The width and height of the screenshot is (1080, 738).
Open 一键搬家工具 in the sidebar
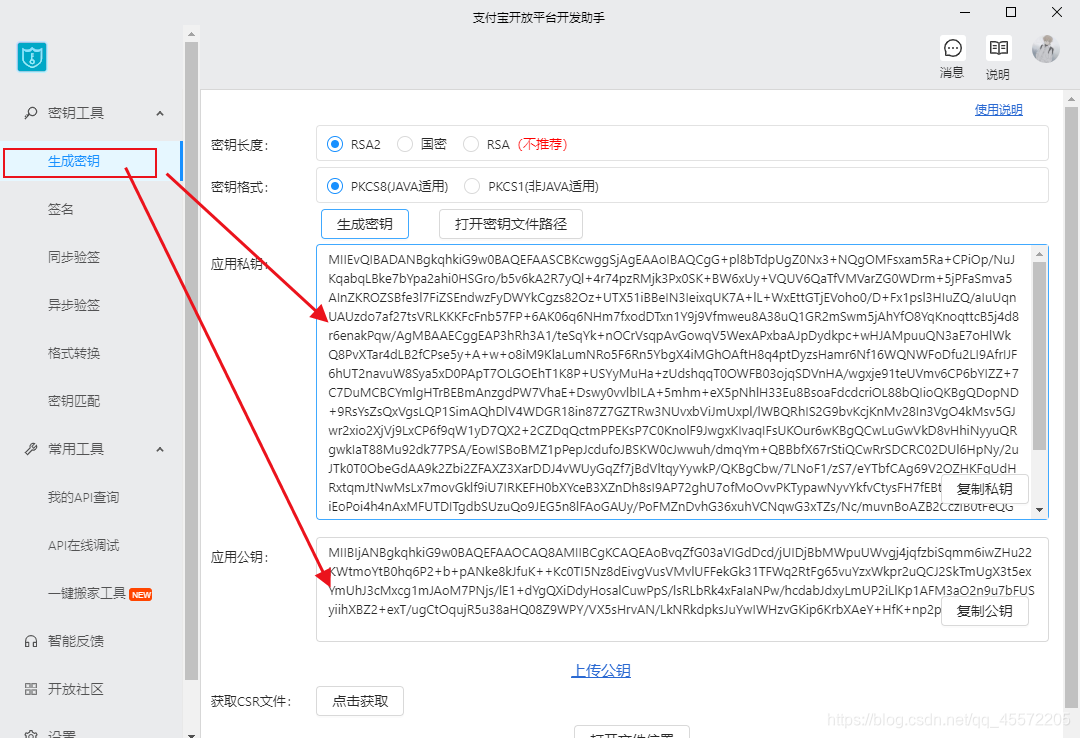point(87,593)
